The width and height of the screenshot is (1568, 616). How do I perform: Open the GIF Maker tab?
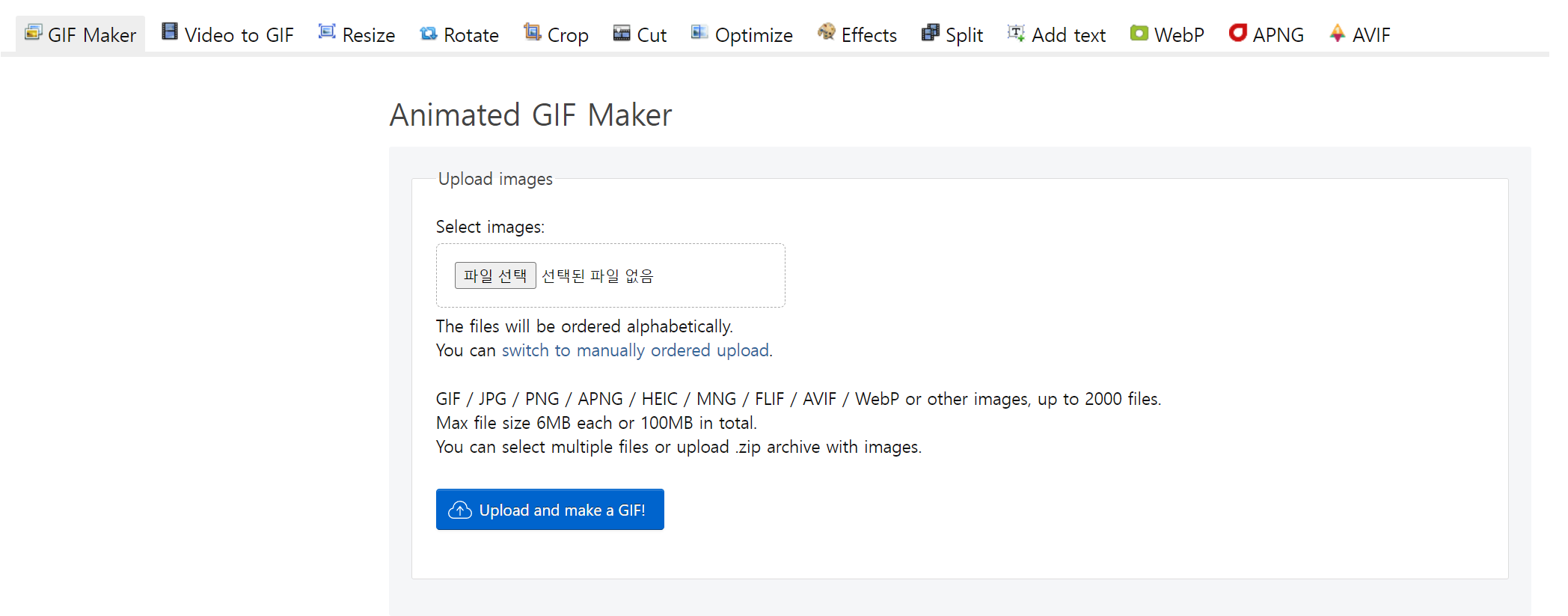[x=81, y=34]
